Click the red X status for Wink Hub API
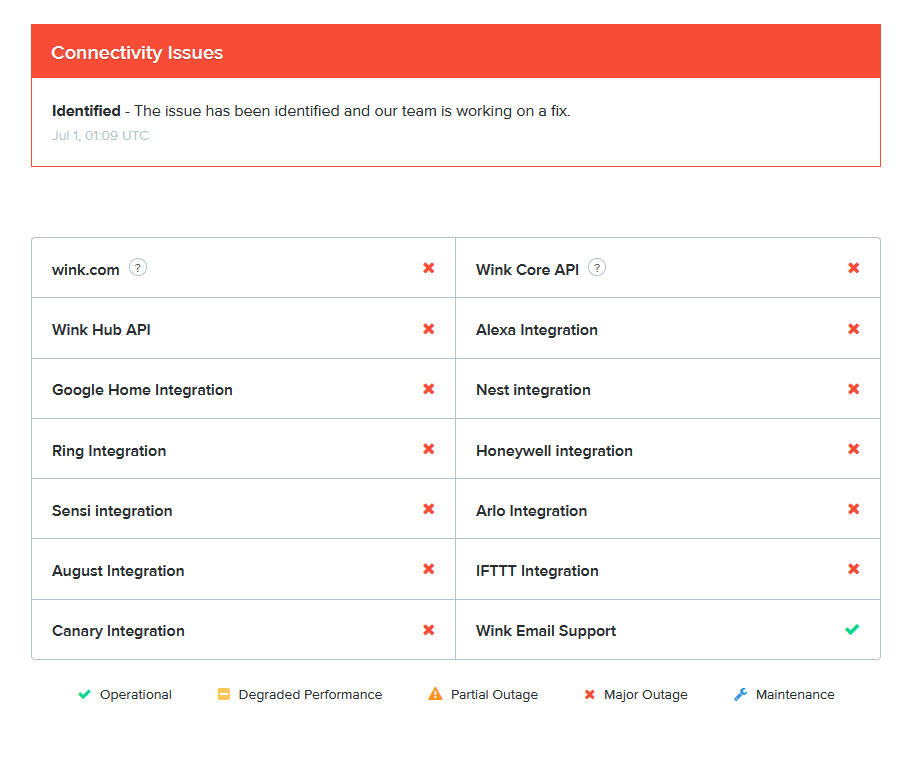Viewport: 920px width, 762px height. point(429,329)
